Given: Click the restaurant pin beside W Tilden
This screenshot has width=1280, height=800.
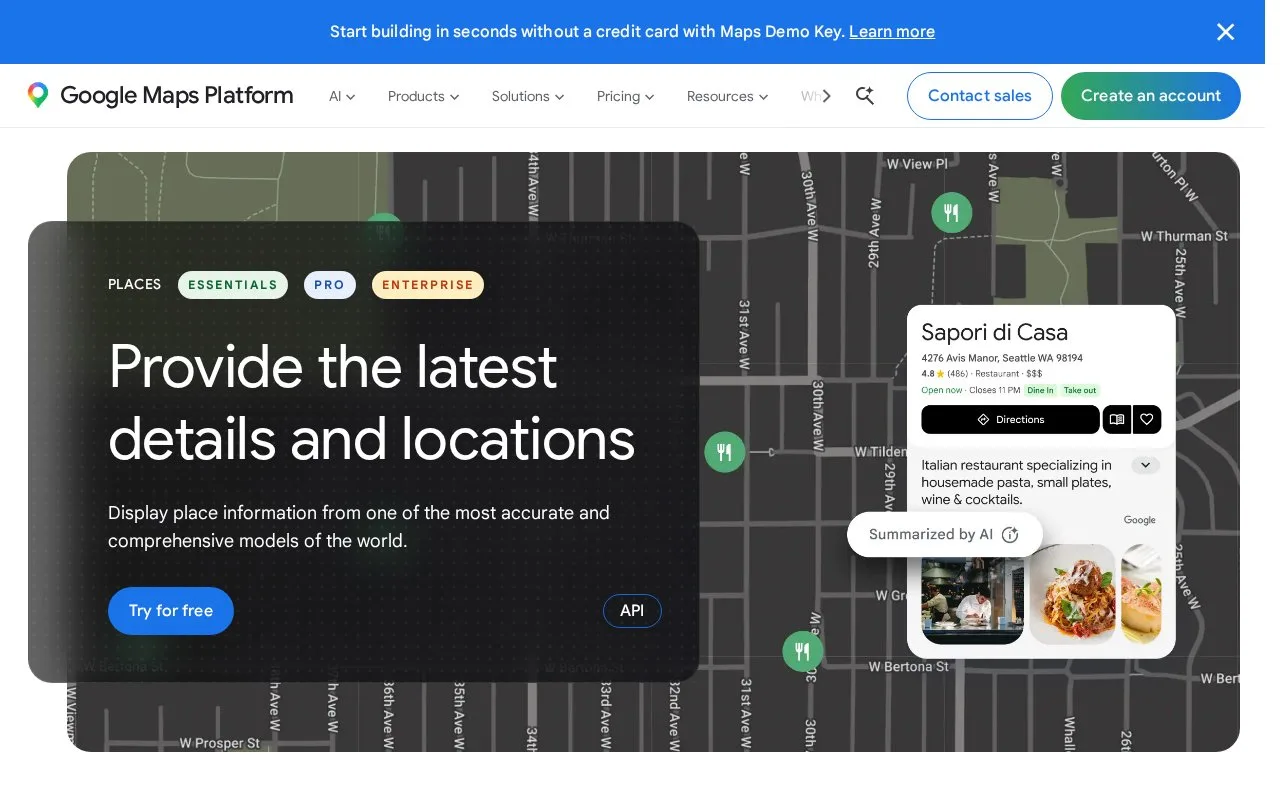Looking at the screenshot, I should point(725,452).
